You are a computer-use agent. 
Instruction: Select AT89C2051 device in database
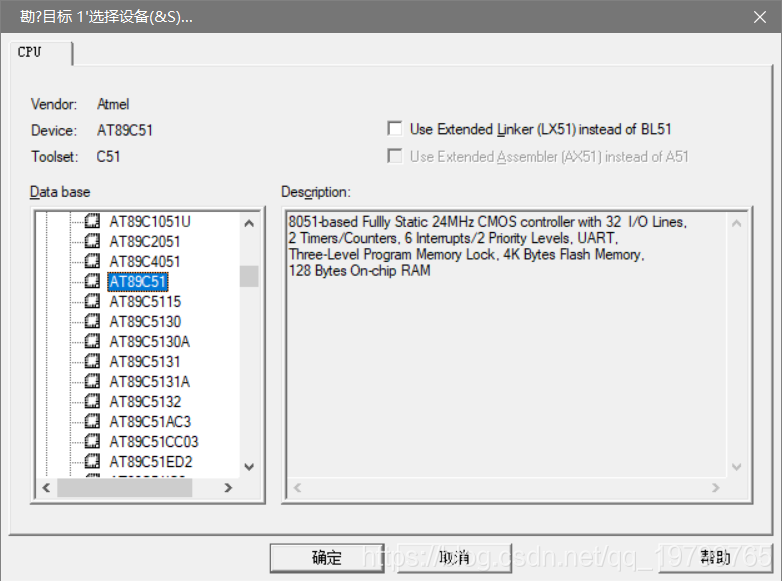145,242
